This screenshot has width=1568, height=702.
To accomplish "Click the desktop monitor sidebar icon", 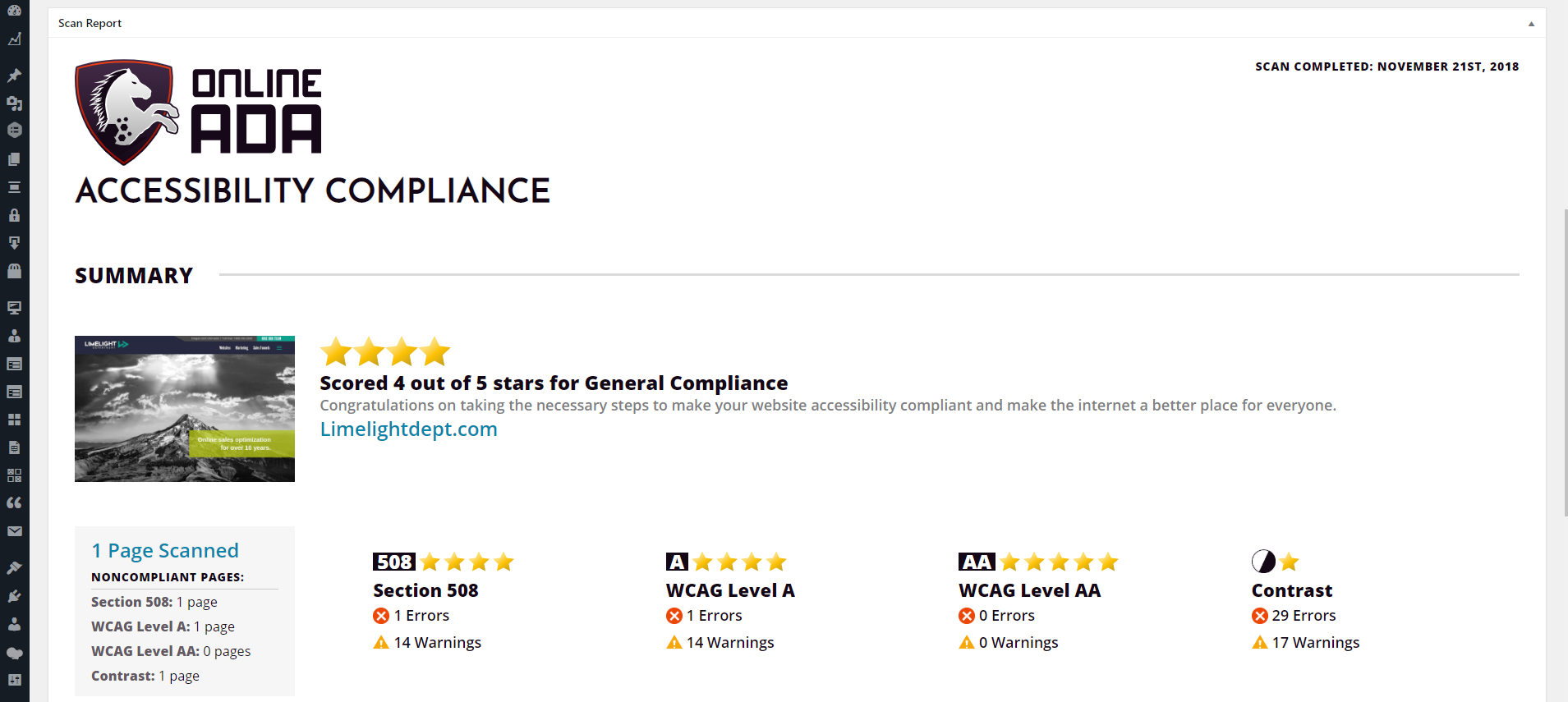I will pos(14,308).
